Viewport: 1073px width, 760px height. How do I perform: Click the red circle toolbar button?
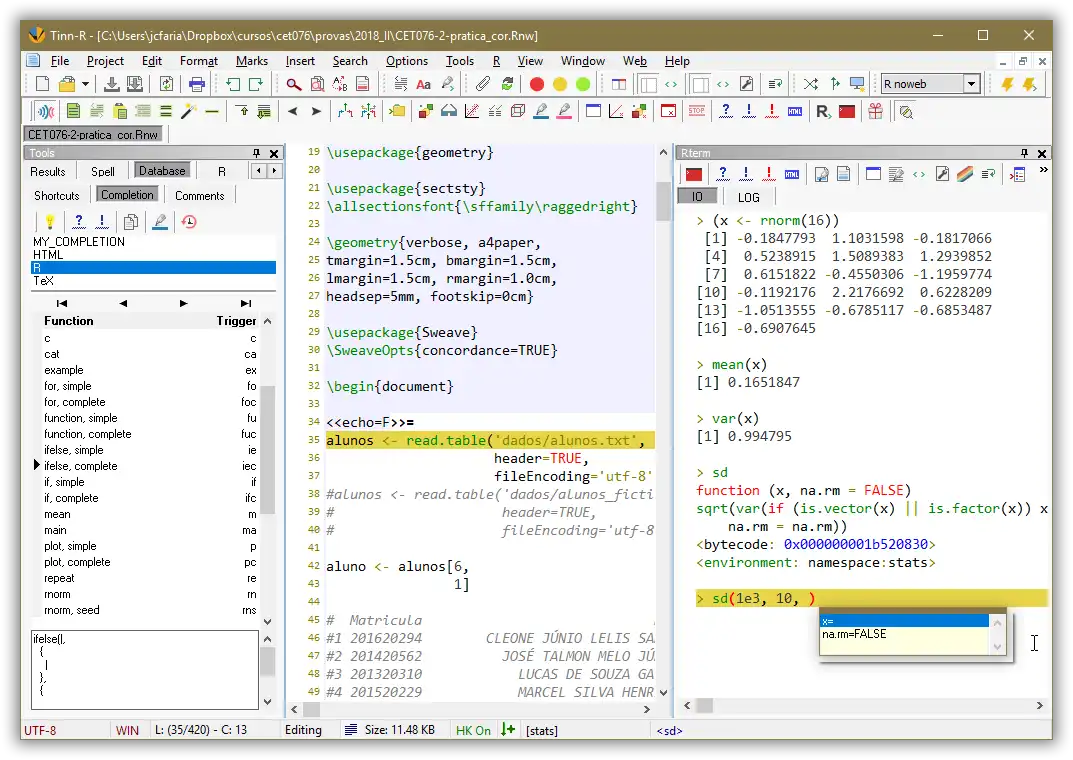pyautogui.click(x=537, y=85)
